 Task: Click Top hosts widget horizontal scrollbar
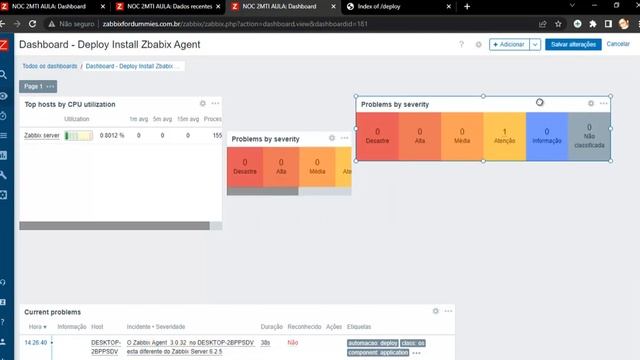(x=114, y=226)
